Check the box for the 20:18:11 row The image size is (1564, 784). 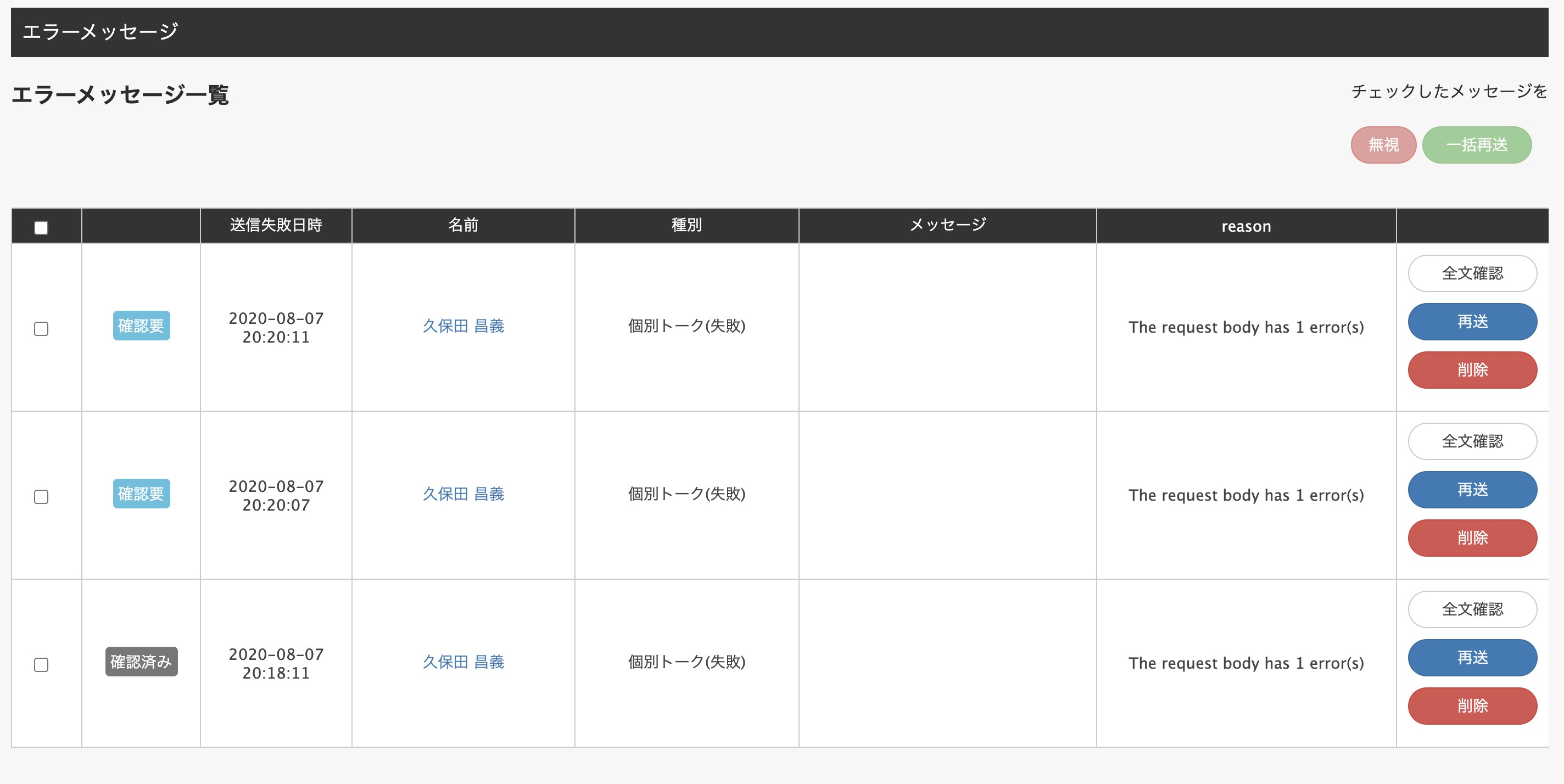[41, 664]
